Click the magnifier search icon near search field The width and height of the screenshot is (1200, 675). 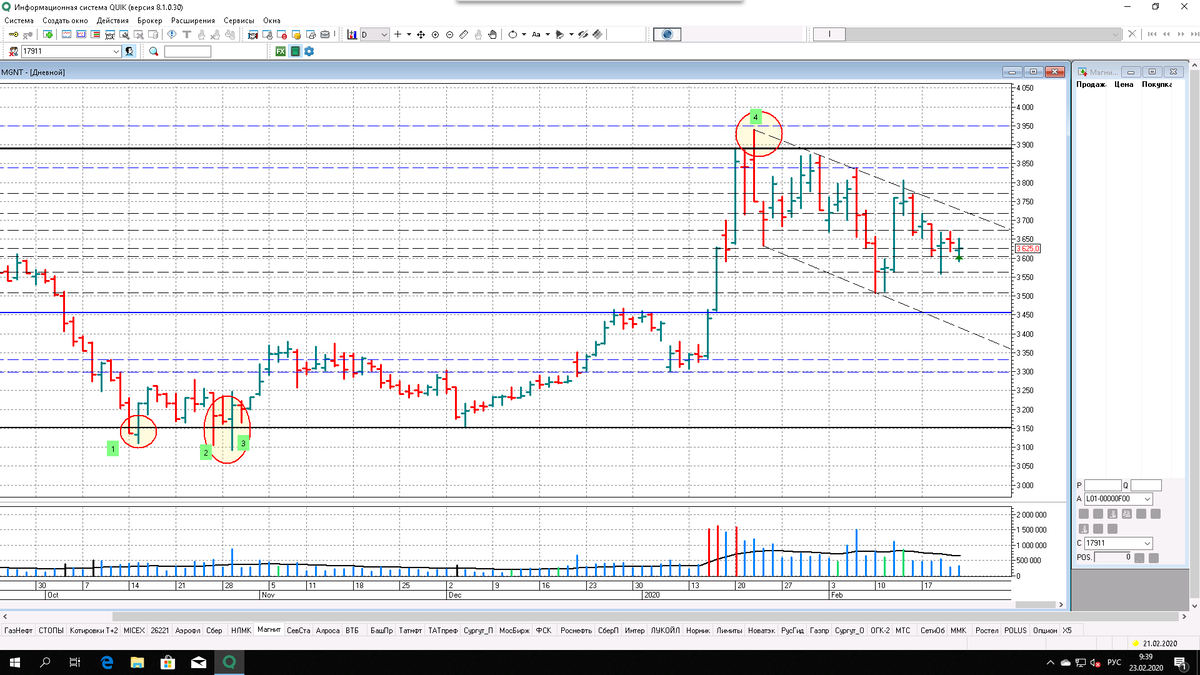(153, 51)
